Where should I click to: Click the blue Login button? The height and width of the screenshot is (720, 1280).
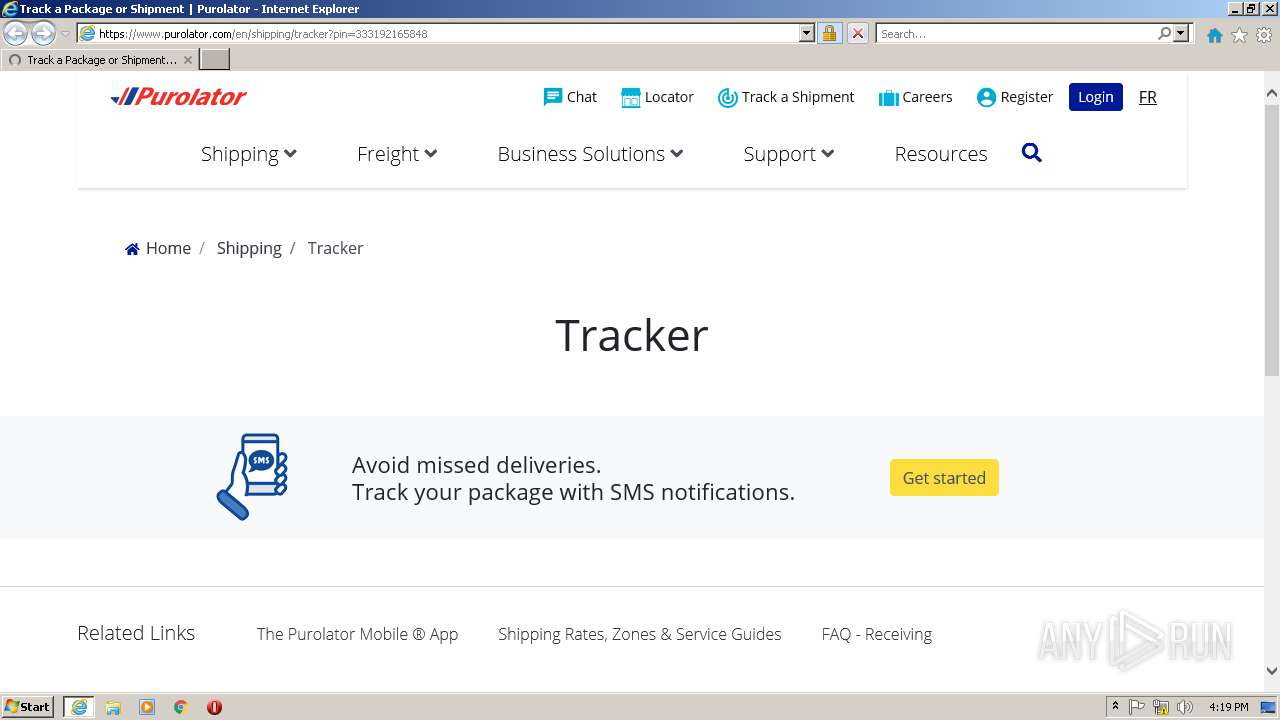click(1095, 97)
